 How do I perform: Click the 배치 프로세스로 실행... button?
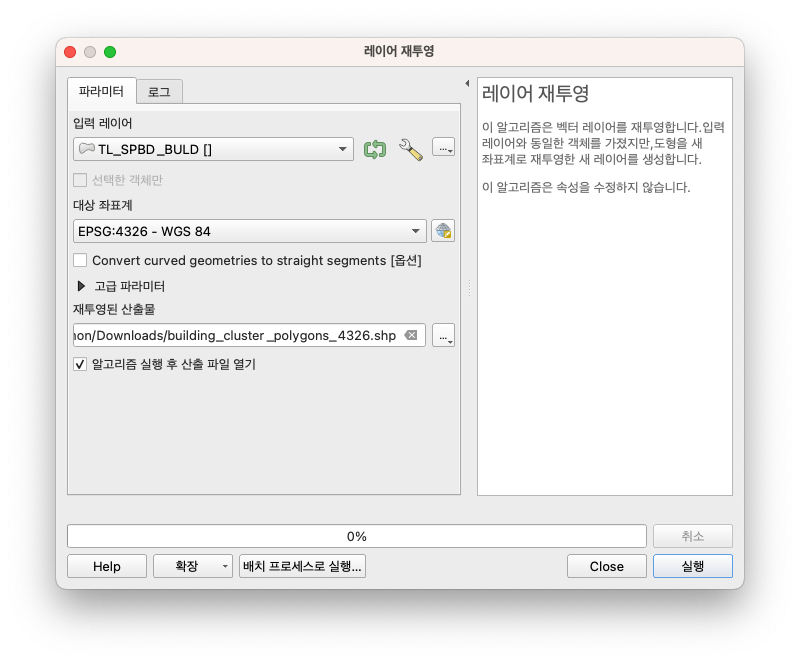tap(302, 567)
